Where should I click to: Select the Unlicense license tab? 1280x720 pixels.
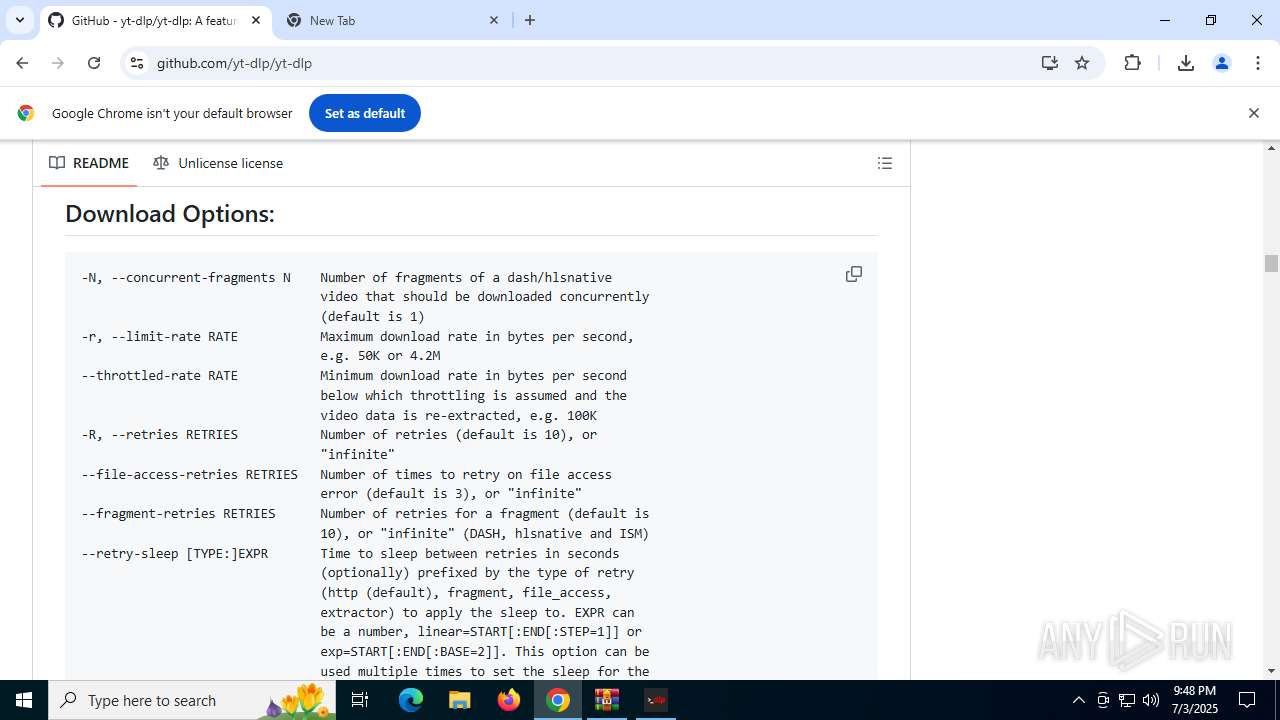click(218, 163)
